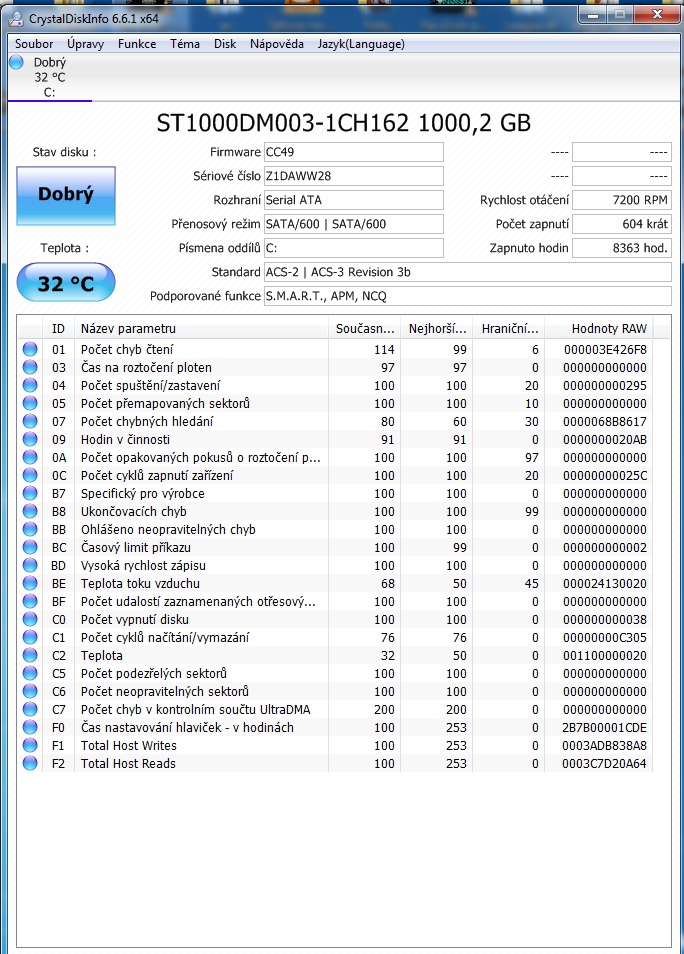Click status orb for ID C0 row
This screenshot has width=684, height=954.
[x=30, y=619]
